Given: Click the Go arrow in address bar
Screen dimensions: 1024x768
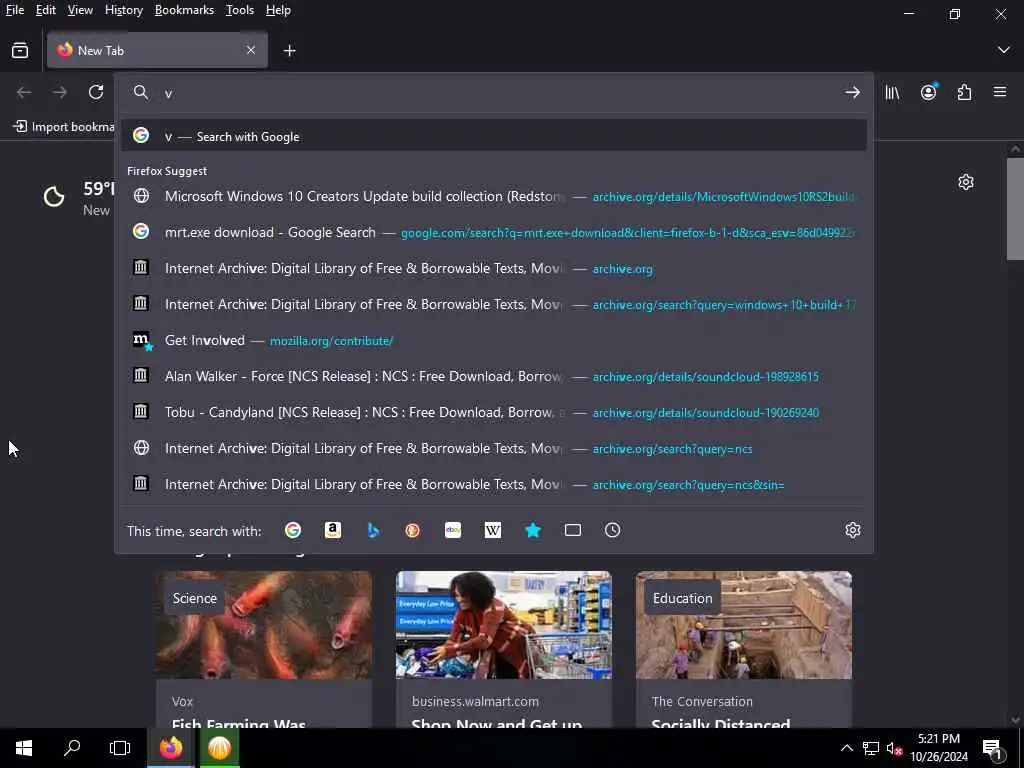Looking at the screenshot, I should (852, 92).
